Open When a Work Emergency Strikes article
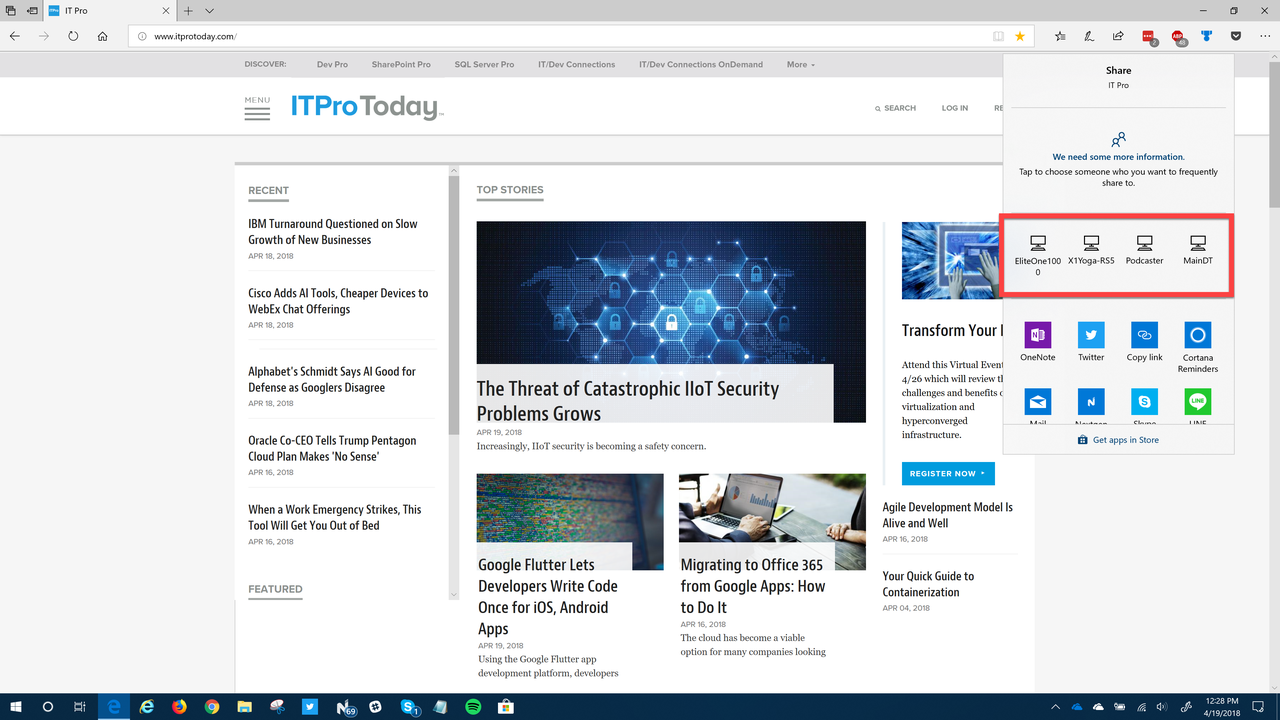The height and width of the screenshot is (720, 1280). coord(335,517)
